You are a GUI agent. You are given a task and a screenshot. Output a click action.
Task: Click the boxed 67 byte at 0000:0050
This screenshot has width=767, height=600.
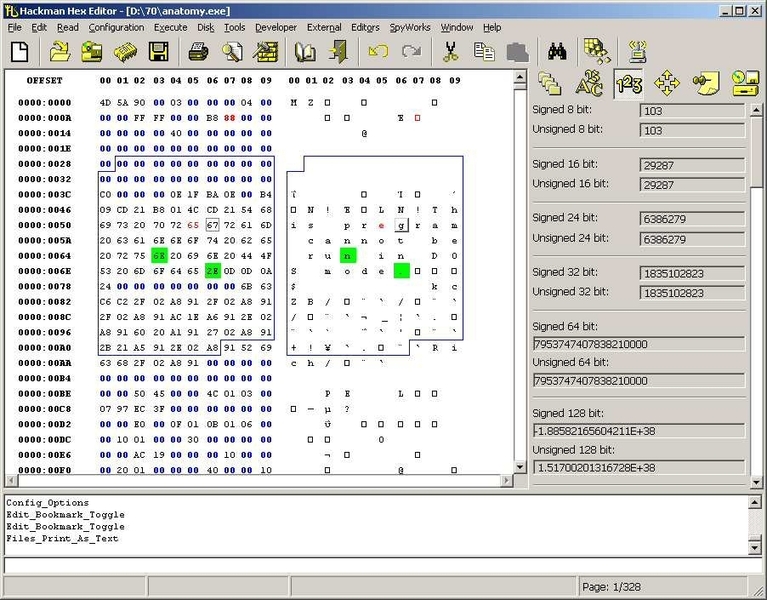[212, 225]
